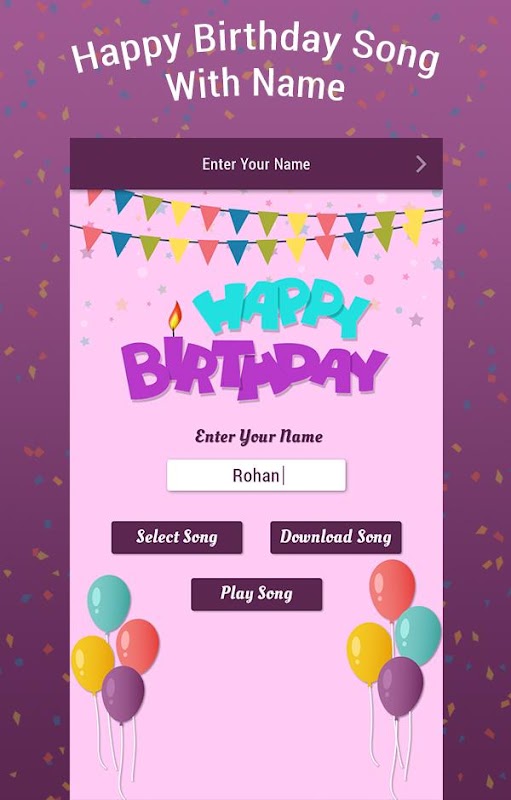
Task: Focus the name field containing Rohan
Action: coord(257,476)
